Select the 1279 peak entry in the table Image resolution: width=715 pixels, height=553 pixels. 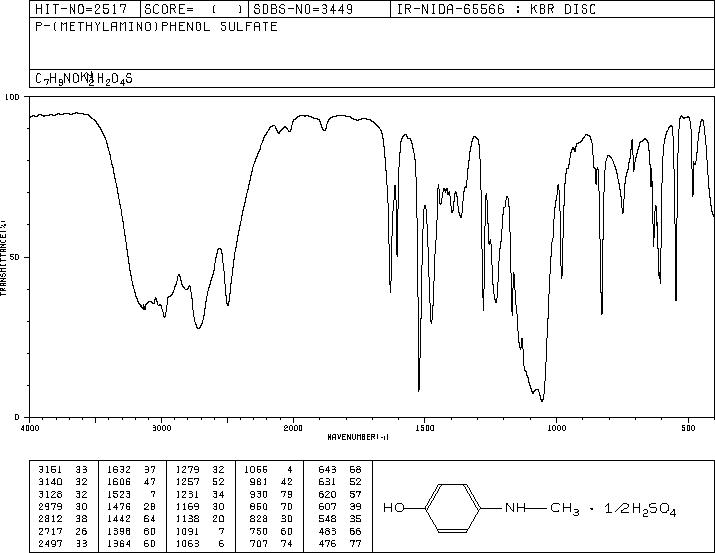pyautogui.click(x=200, y=469)
